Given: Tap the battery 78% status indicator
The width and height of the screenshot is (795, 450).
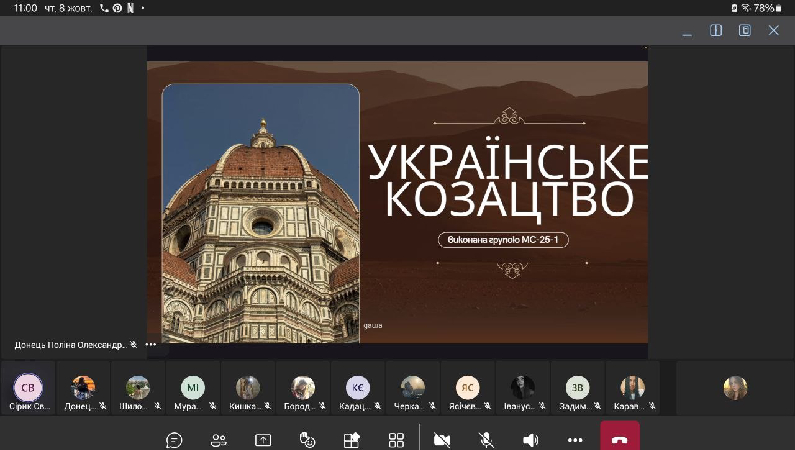Looking at the screenshot, I should (x=767, y=8).
